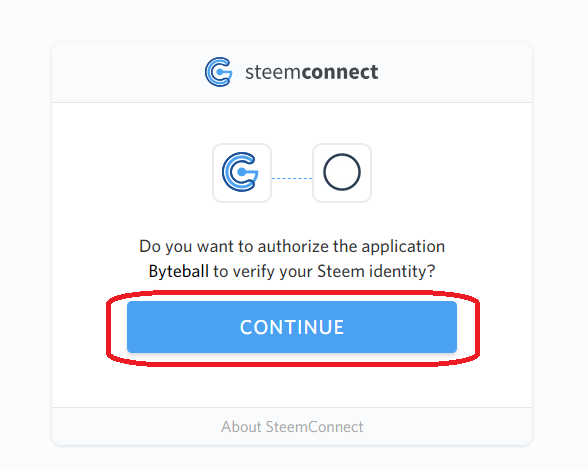
Task: Click the rounded tile around the SteemConnect icon
Action: pyautogui.click(x=242, y=173)
